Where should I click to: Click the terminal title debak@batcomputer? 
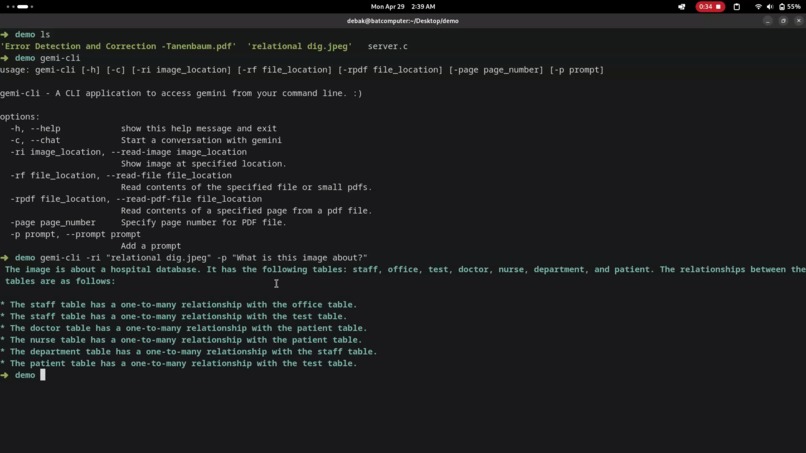point(402,21)
